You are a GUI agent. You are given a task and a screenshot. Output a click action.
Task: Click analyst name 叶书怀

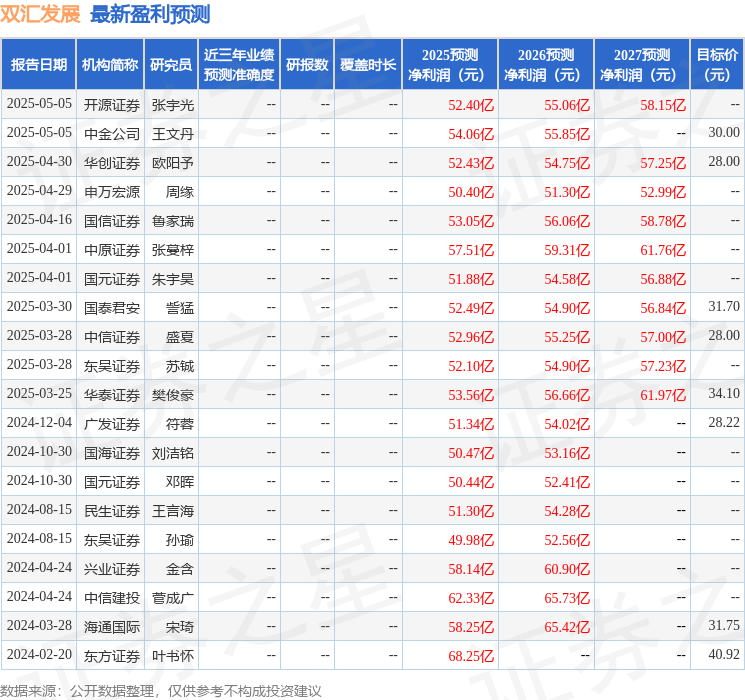pyautogui.click(x=172, y=656)
